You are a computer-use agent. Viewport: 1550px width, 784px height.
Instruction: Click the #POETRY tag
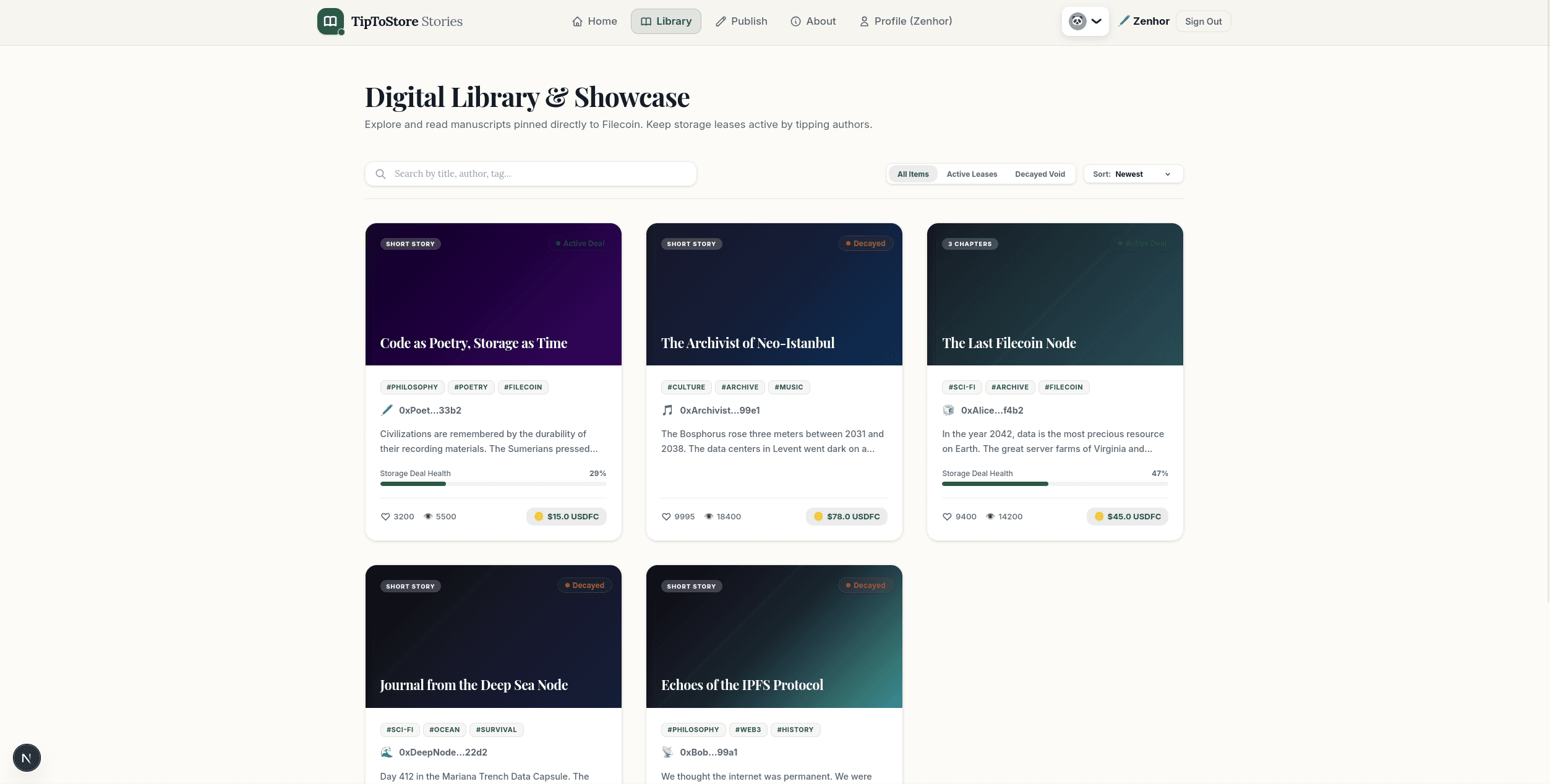click(471, 387)
